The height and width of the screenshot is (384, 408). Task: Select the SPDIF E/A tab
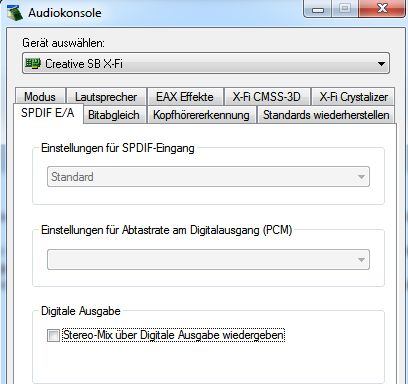point(48,113)
